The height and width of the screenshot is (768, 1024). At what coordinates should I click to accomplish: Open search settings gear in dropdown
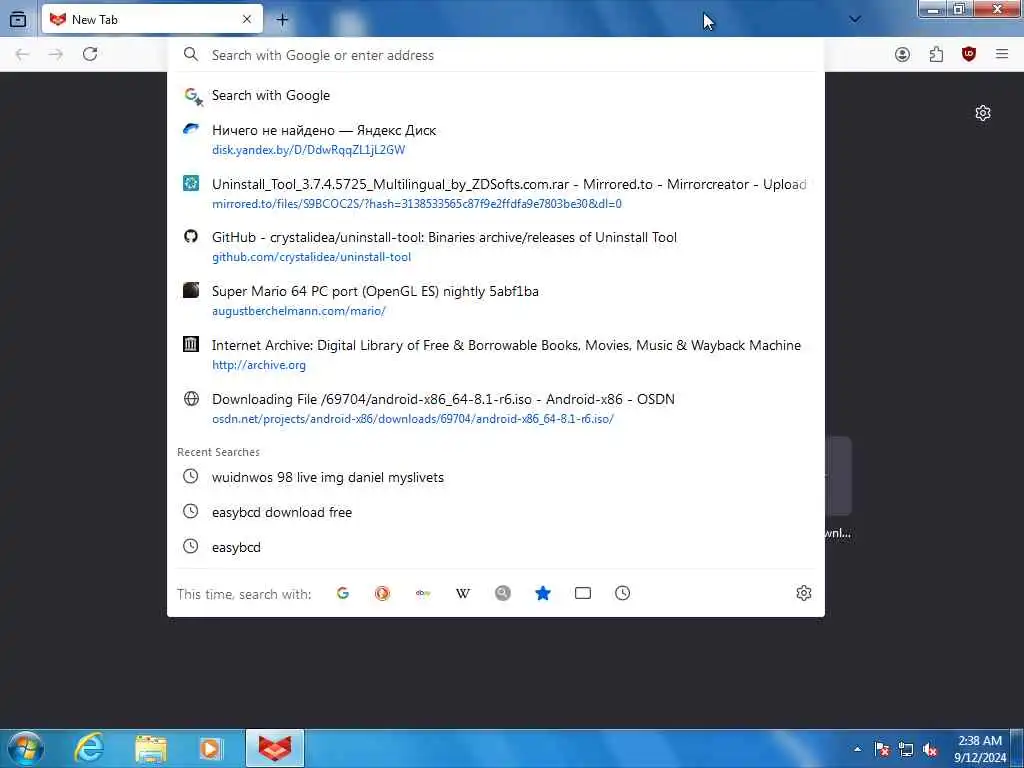[804, 593]
